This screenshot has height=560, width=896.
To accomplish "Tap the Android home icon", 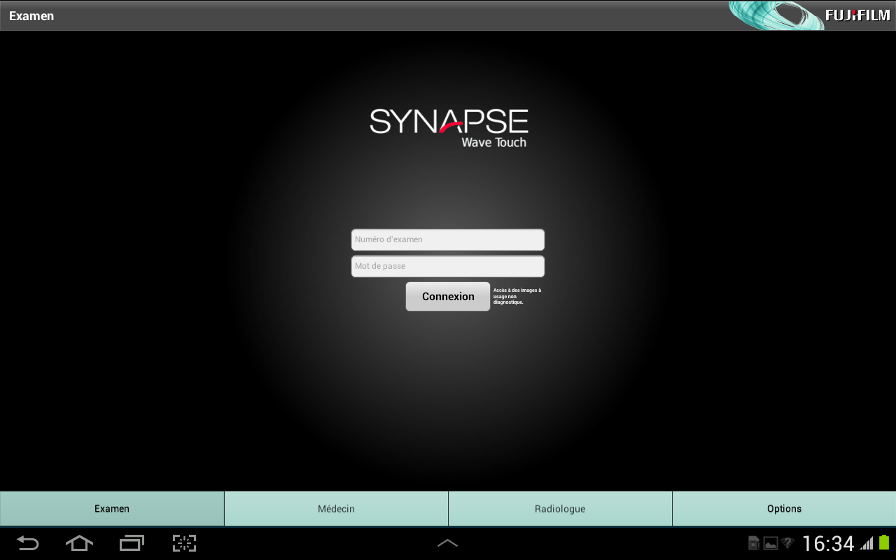I will pyautogui.click(x=79, y=543).
